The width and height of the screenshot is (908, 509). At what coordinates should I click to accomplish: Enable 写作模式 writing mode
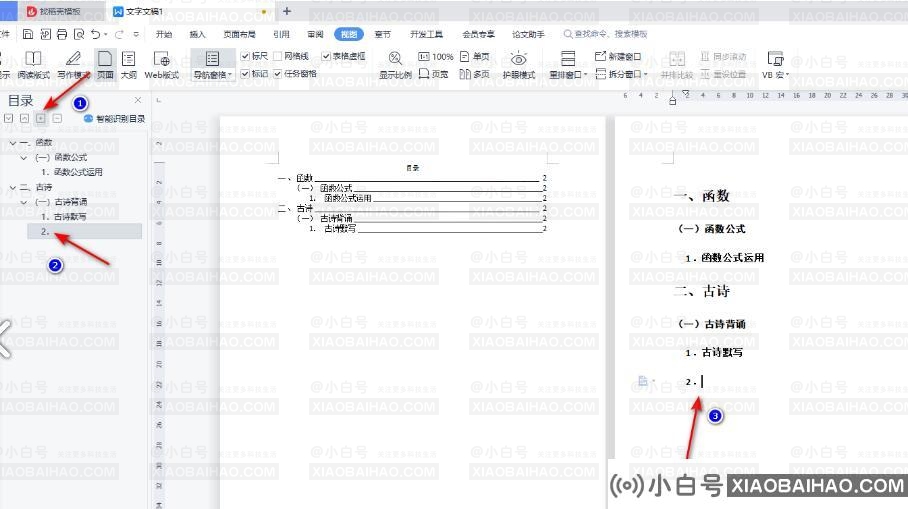(x=73, y=65)
